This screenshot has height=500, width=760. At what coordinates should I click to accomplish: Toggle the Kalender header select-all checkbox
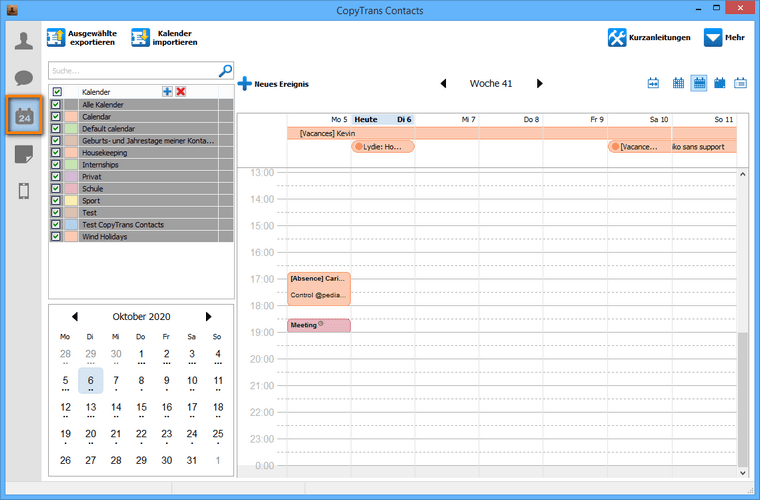[57, 92]
